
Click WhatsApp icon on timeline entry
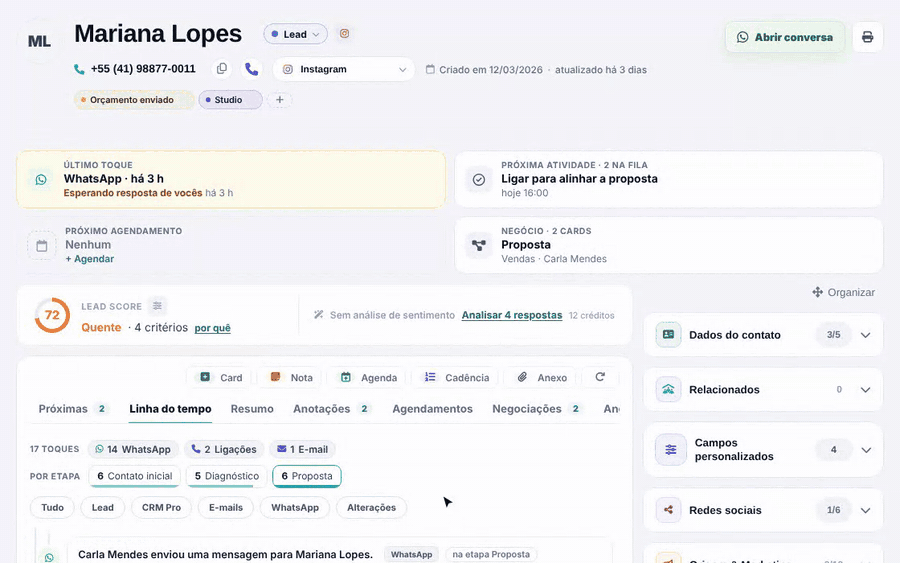pyautogui.click(x=49, y=557)
